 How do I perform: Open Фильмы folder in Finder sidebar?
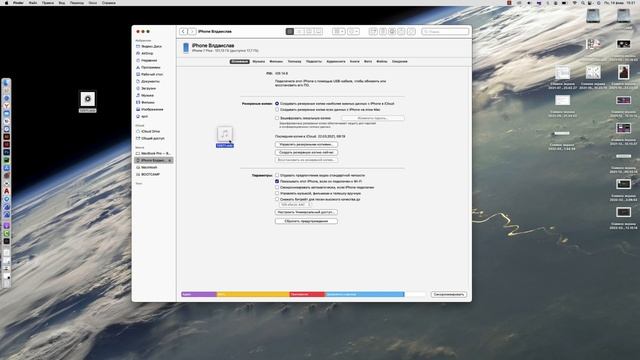click(x=148, y=102)
